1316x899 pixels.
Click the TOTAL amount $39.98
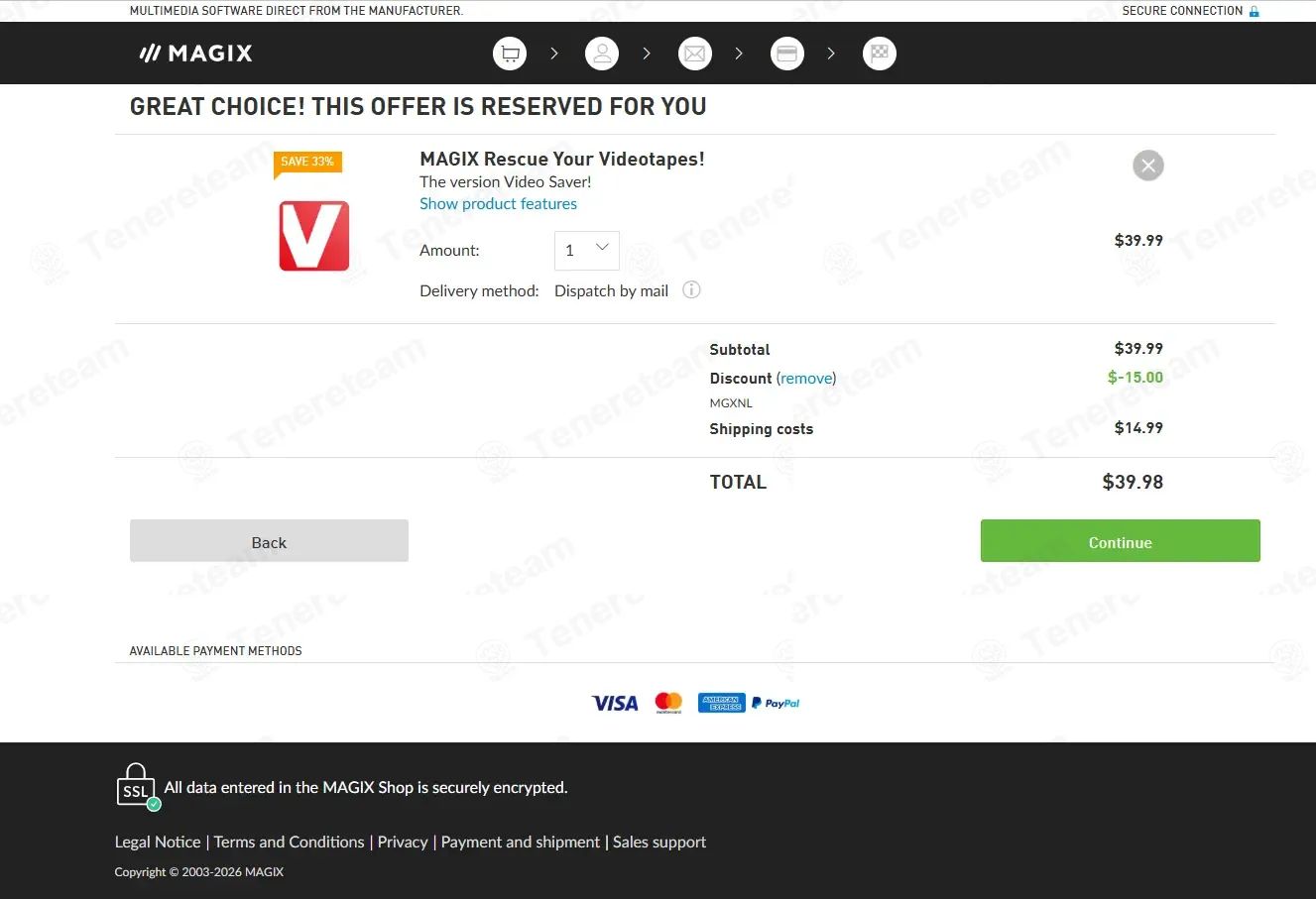[1133, 482]
